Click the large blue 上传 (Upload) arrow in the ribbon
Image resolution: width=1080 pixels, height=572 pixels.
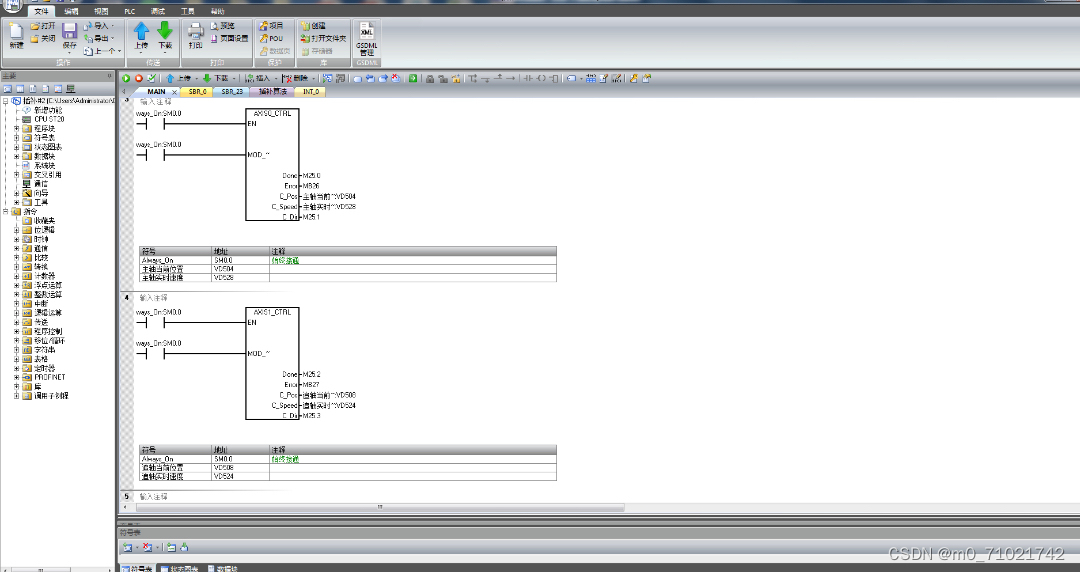[141, 31]
